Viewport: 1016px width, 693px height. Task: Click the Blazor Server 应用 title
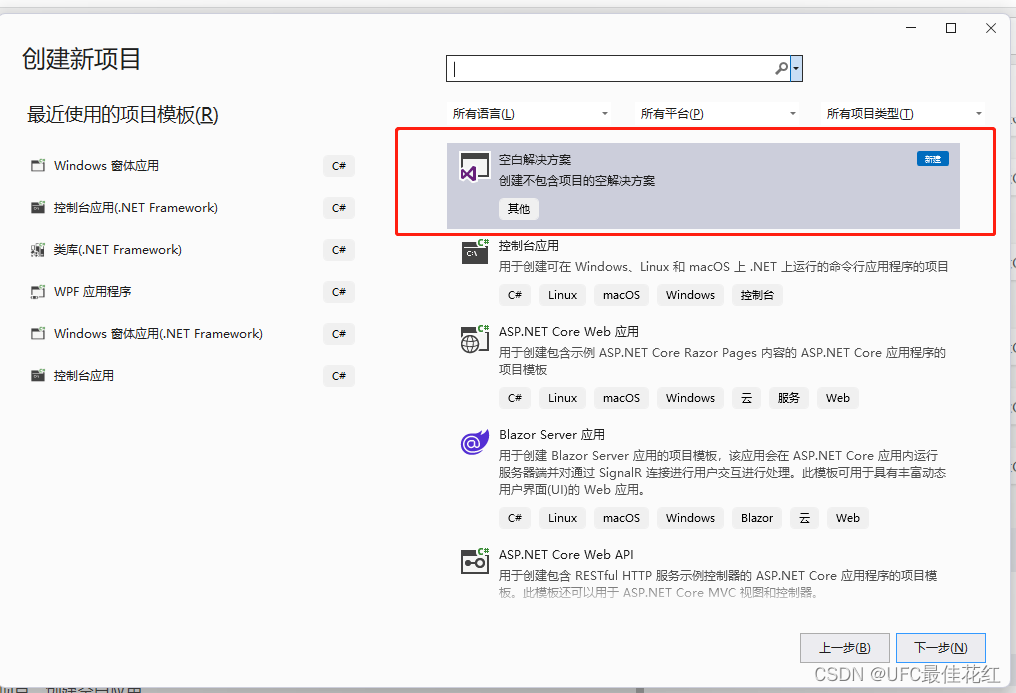[551, 435]
